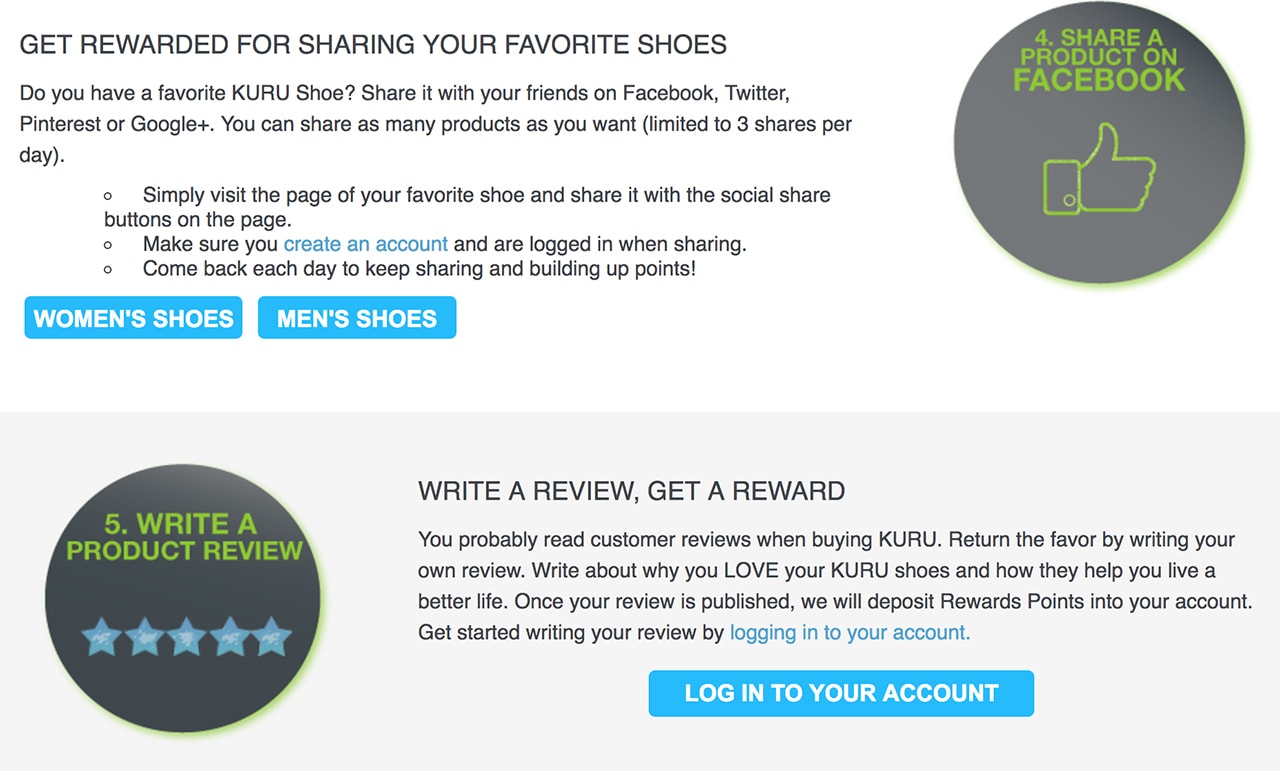Image resolution: width=1280 pixels, height=771 pixels.
Task: Select the second star in the review badge
Action: point(144,637)
